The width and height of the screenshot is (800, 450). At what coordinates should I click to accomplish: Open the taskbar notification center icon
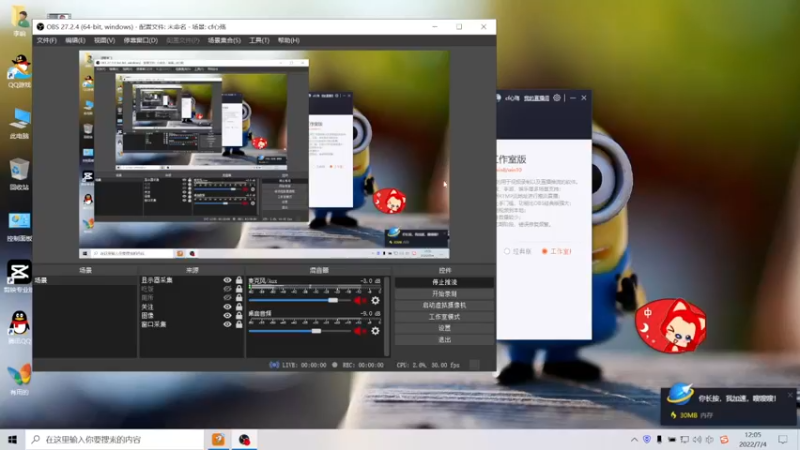(783, 439)
